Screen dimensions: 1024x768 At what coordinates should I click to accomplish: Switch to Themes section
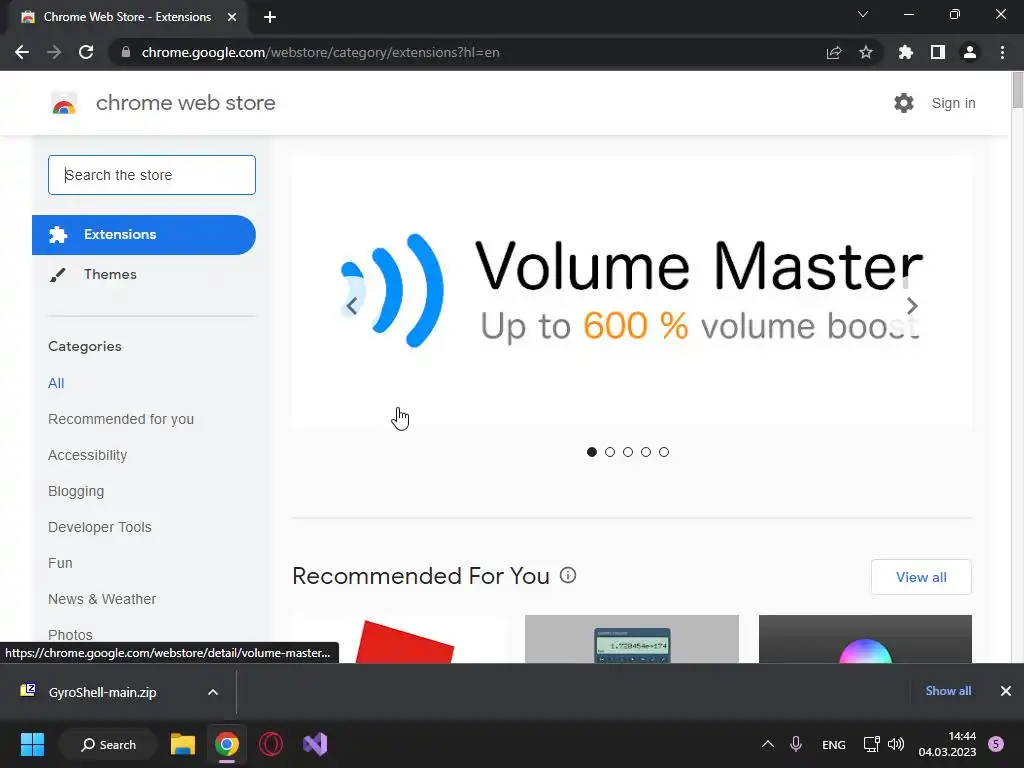(x=110, y=274)
